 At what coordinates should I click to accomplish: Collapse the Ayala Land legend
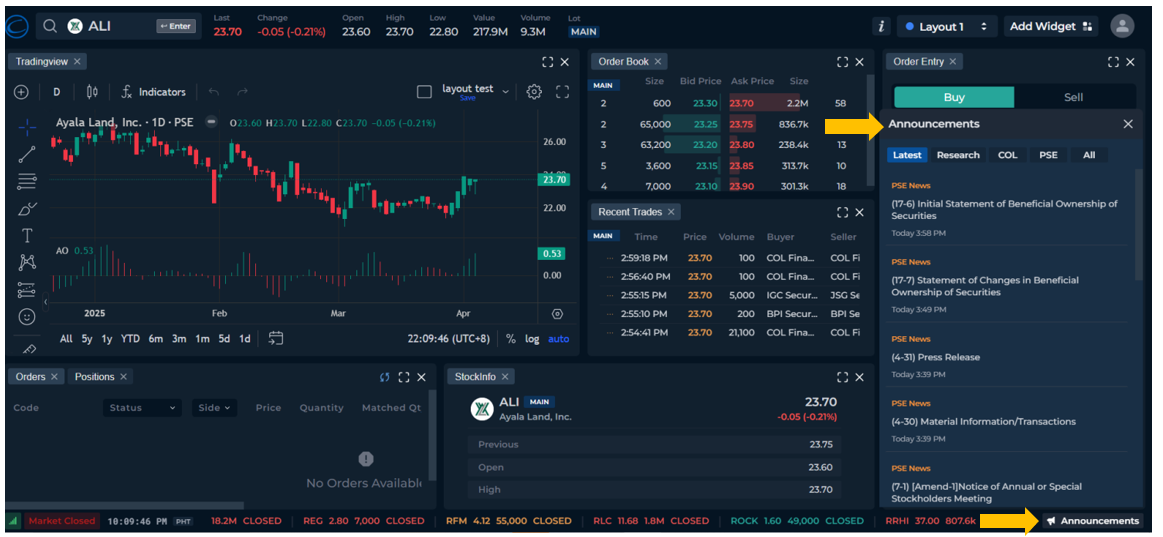click(x=211, y=122)
